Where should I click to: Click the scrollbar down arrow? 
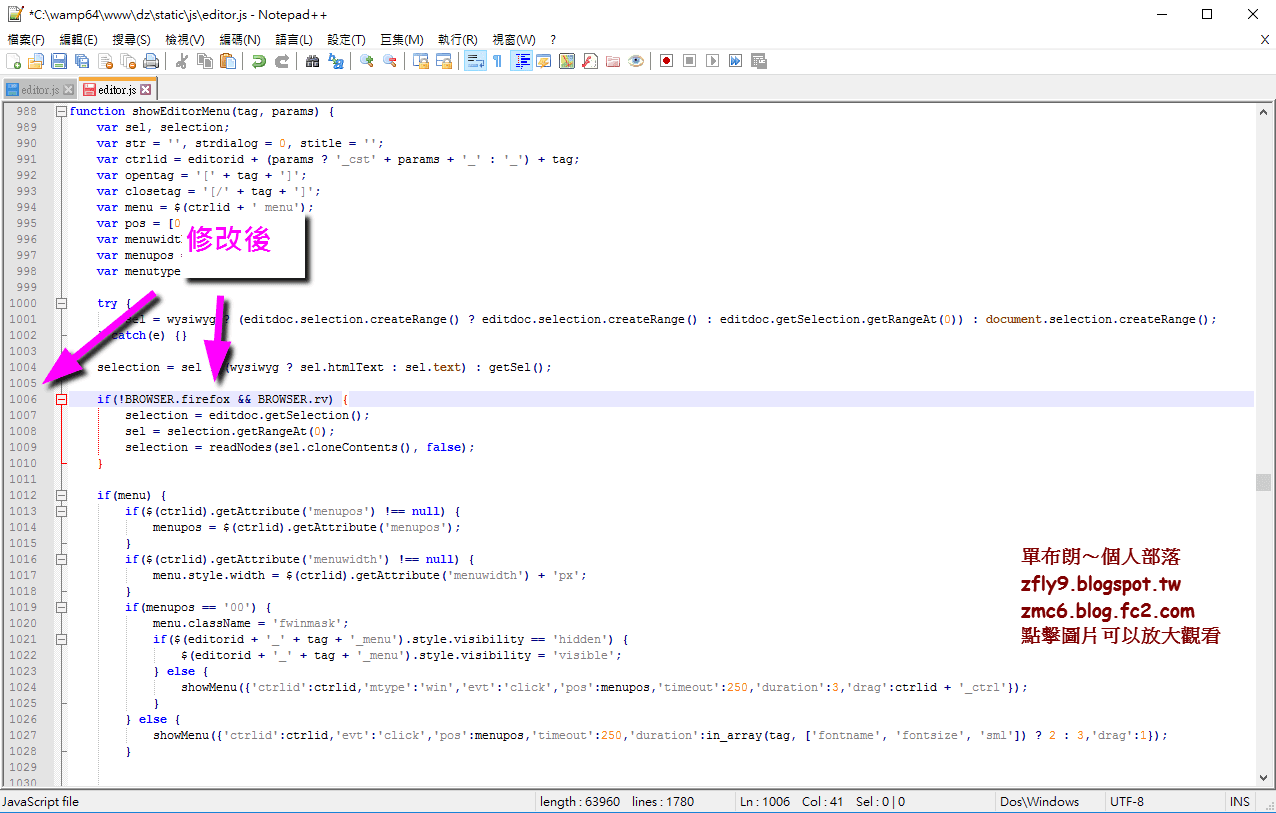[1264, 777]
